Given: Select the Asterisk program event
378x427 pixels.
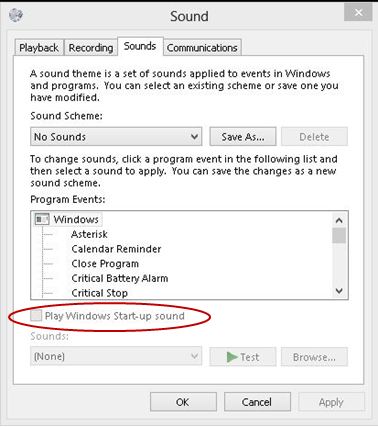Looking at the screenshot, I should tap(89, 234).
